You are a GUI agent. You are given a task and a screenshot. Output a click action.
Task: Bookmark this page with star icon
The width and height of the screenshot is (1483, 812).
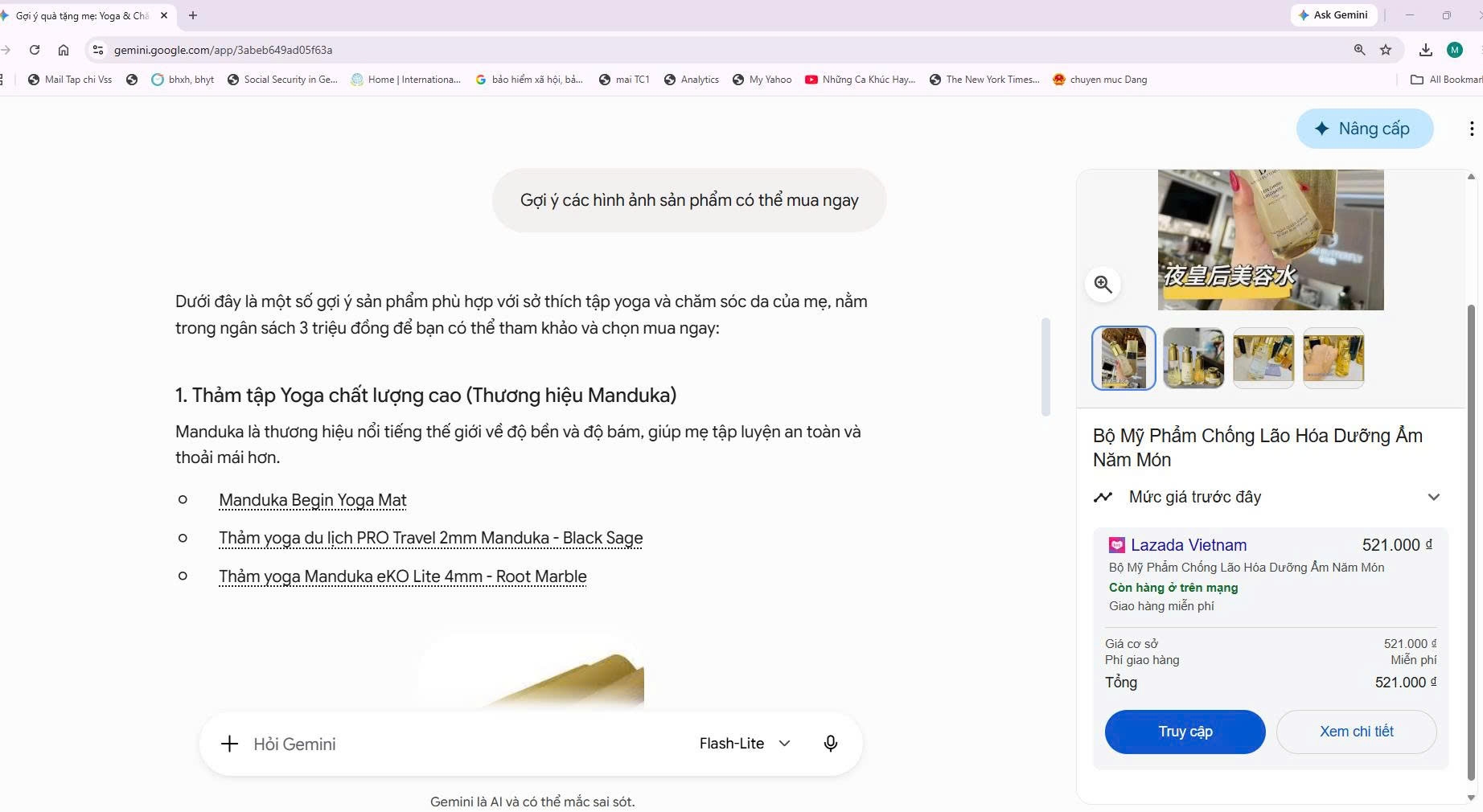pyautogui.click(x=1386, y=50)
